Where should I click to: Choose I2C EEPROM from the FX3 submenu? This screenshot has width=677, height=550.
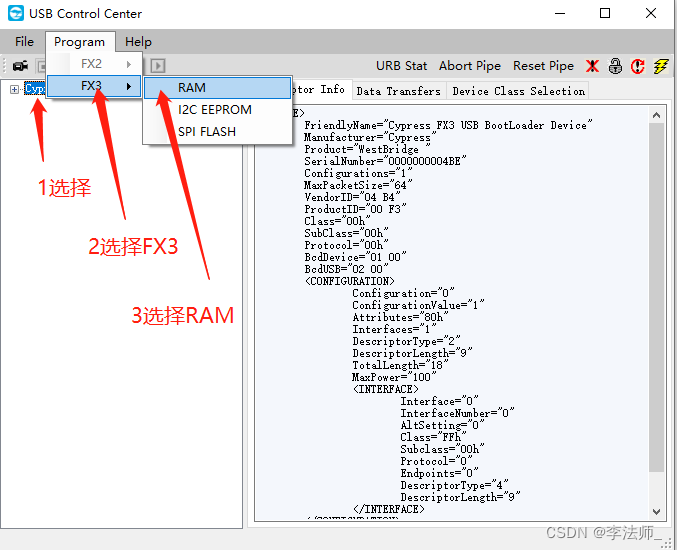click(x=218, y=110)
